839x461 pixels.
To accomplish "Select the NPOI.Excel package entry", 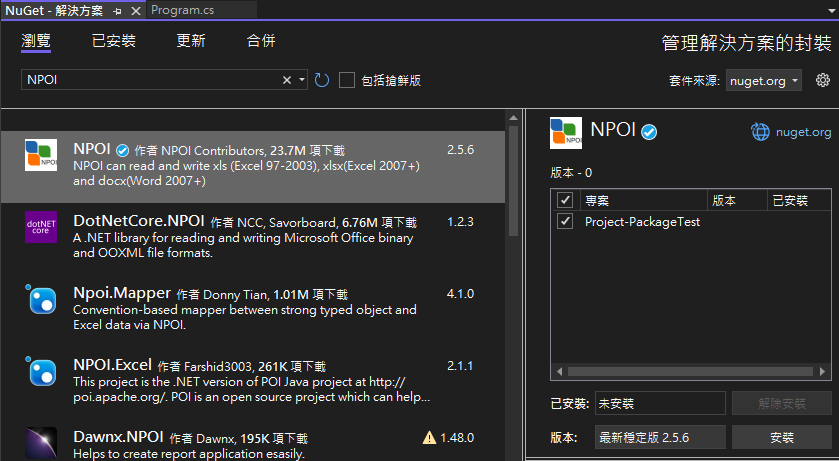I will [253, 381].
